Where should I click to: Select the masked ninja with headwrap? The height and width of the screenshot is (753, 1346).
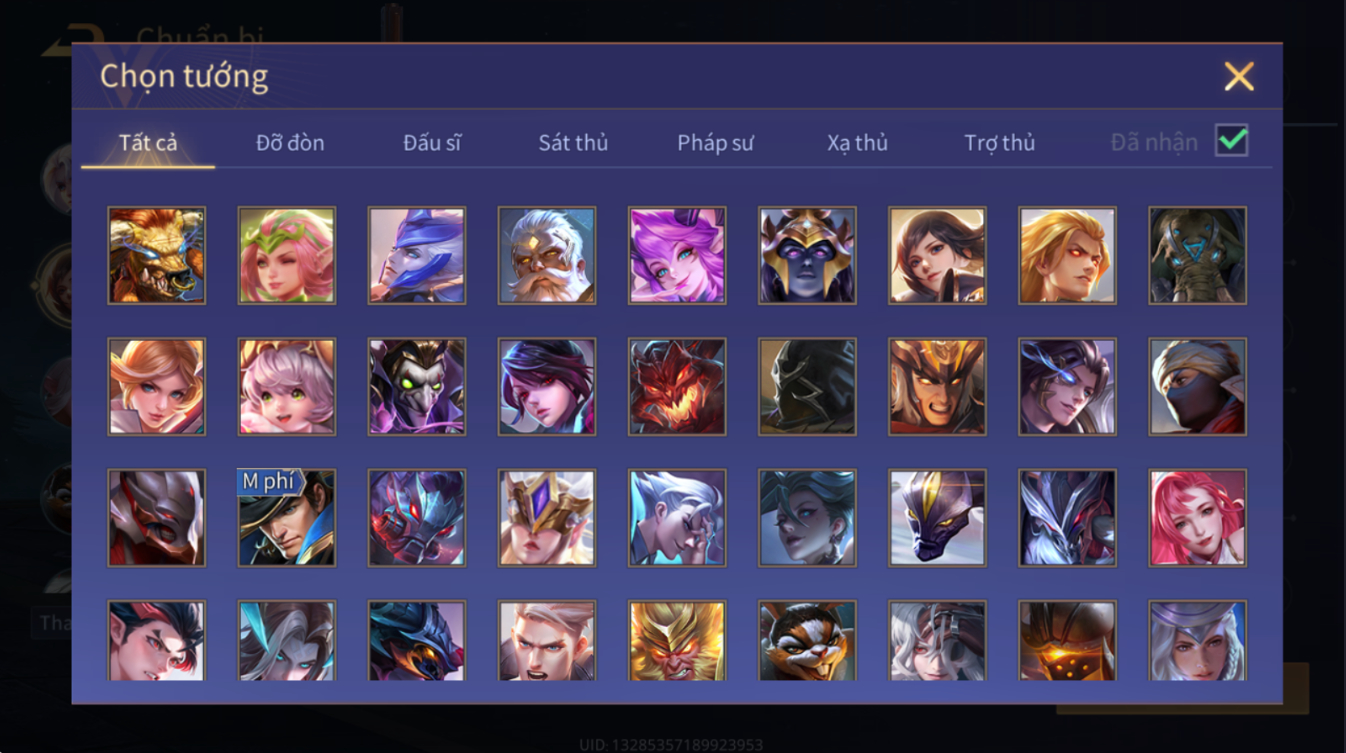coord(1197,387)
